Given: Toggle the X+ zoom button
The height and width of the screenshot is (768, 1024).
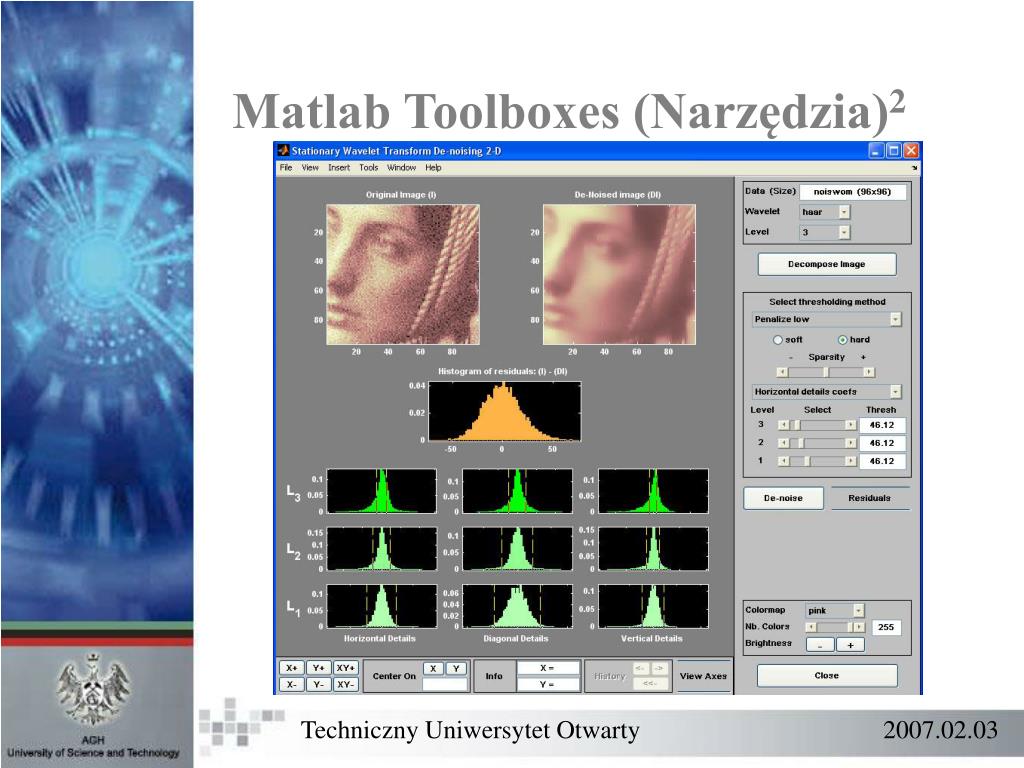Looking at the screenshot, I should (x=292, y=668).
